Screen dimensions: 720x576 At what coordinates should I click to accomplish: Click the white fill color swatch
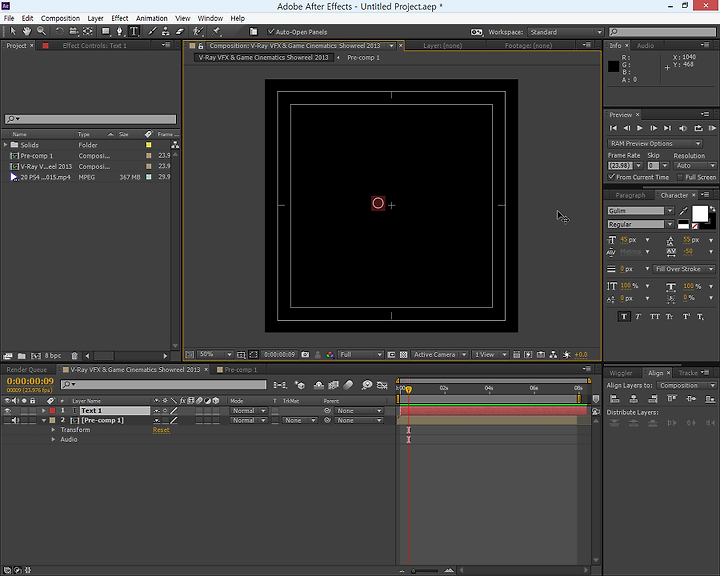pyautogui.click(x=700, y=214)
